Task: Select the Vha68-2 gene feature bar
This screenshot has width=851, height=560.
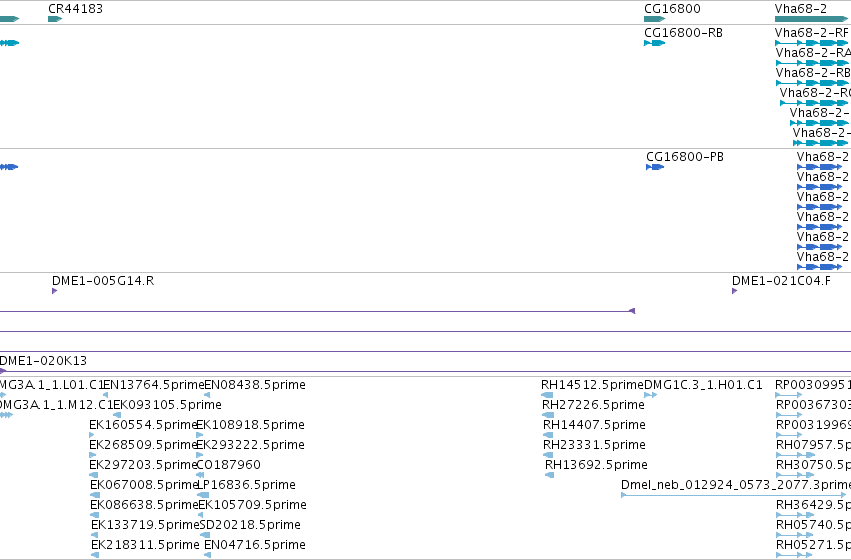Action: tap(811, 19)
